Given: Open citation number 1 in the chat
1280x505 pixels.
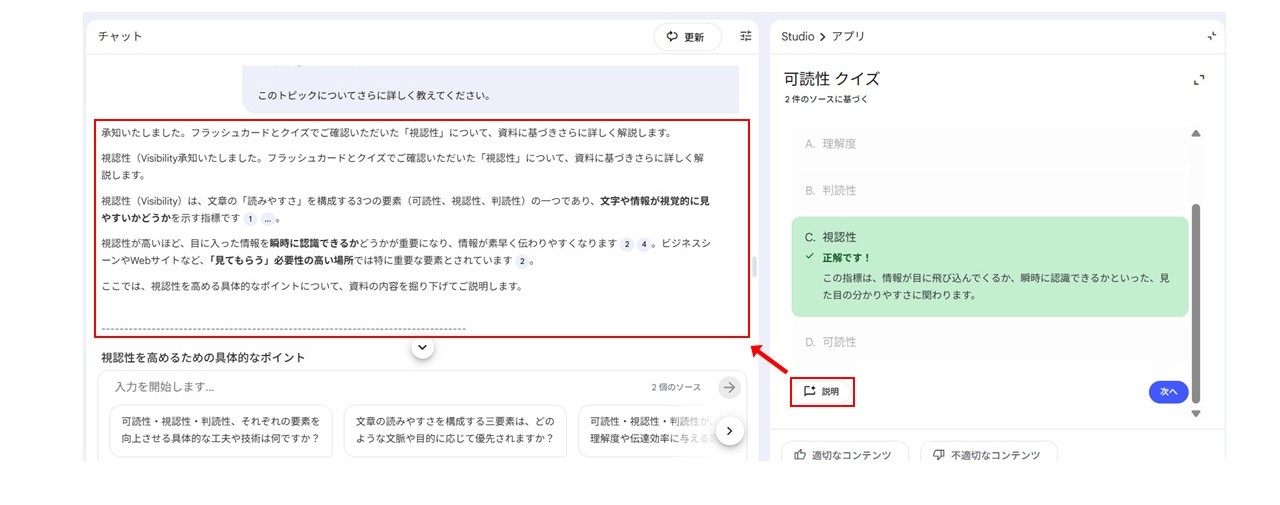Looking at the screenshot, I should pos(250,220).
